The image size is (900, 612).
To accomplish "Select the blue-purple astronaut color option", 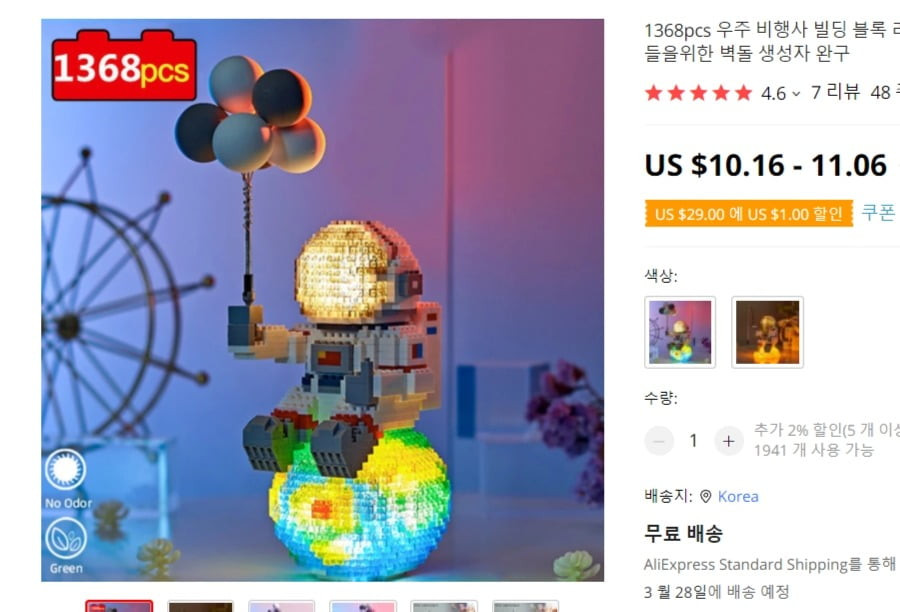I will pos(680,332).
